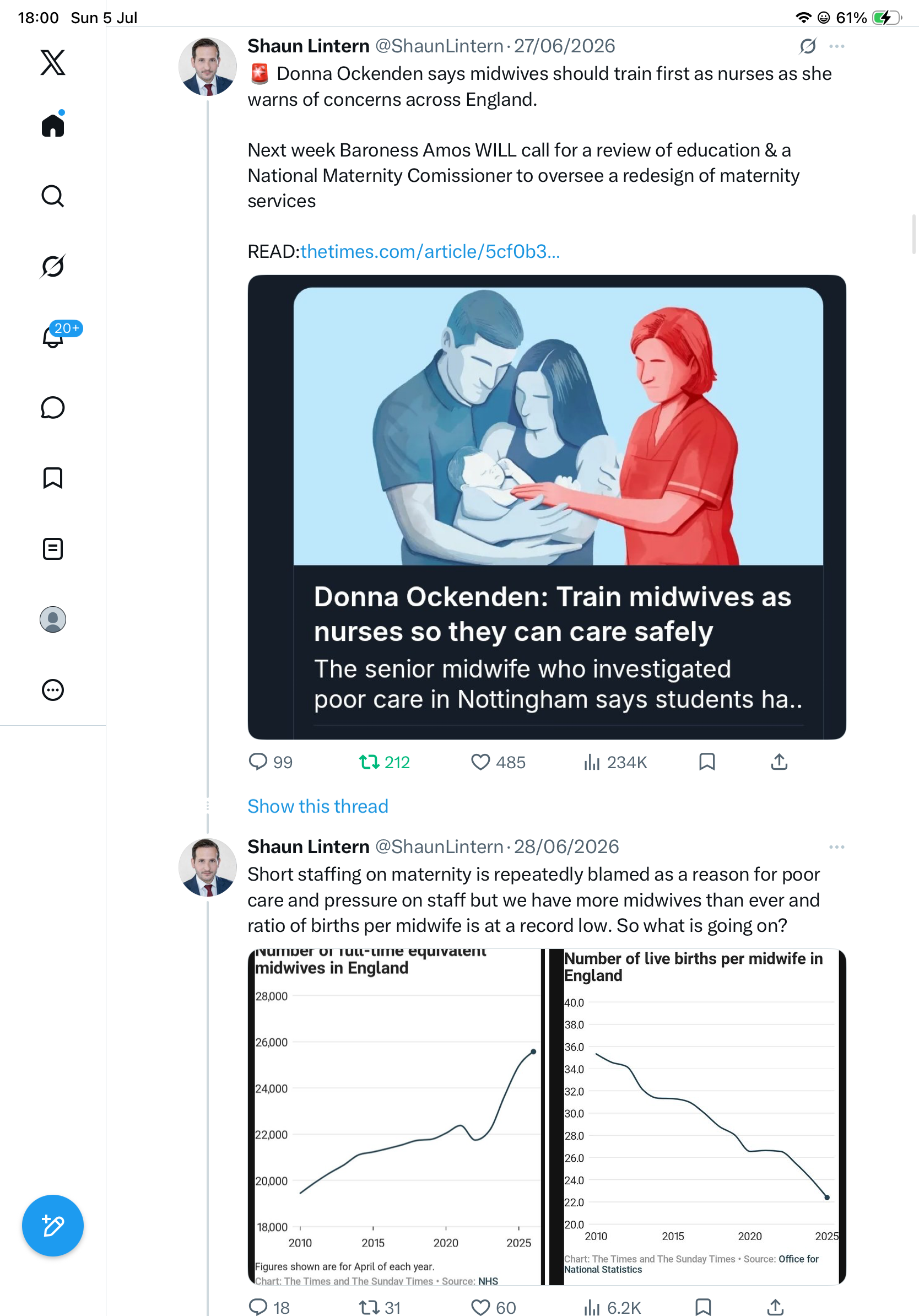The height and width of the screenshot is (1316, 919).
Task: Open the Search magnifier in sidebar
Action: pos(53,196)
